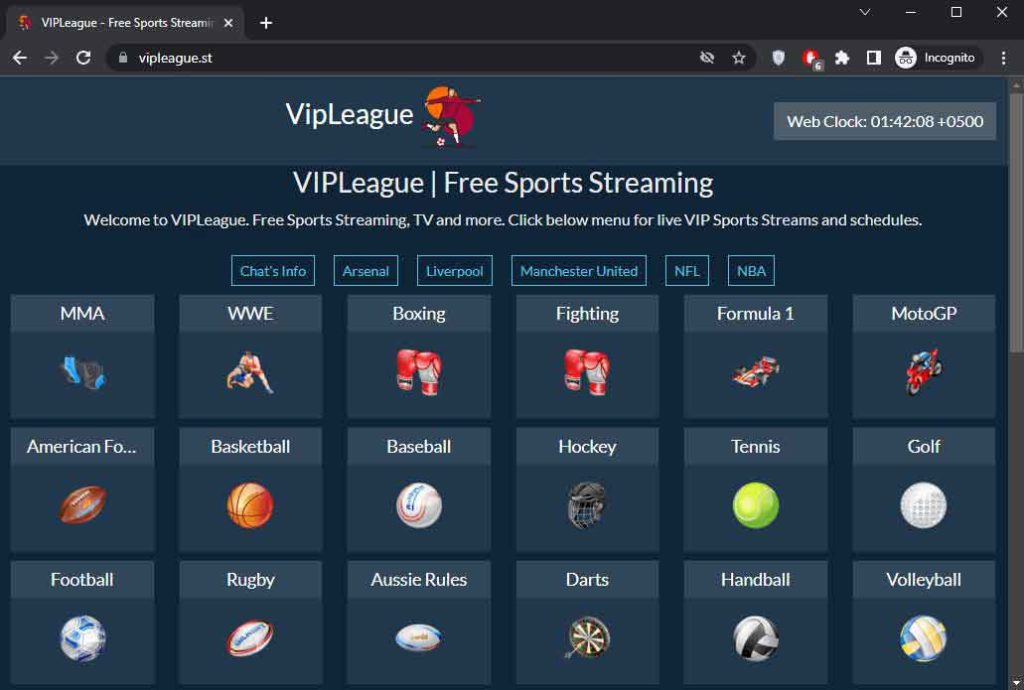
Task: Open the extensions puzzle-piece menu
Action: click(842, 58)
